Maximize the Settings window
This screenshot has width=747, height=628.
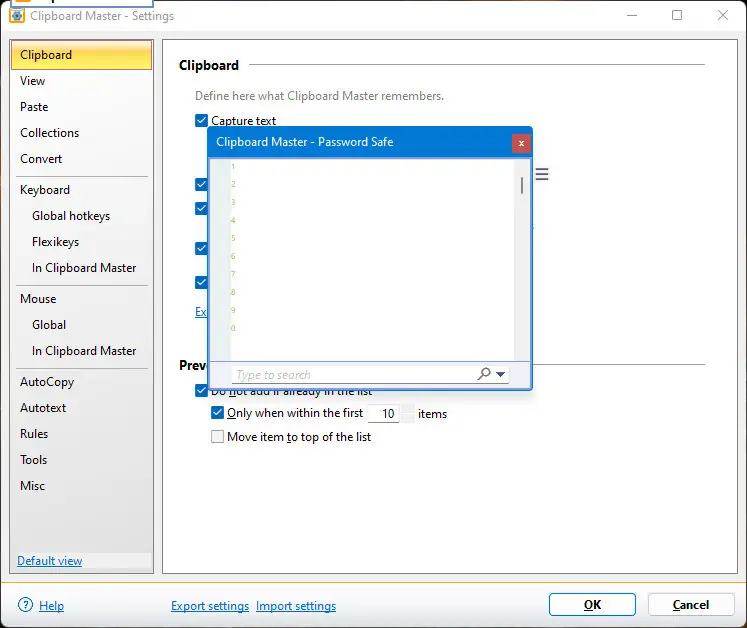[676, 15]
